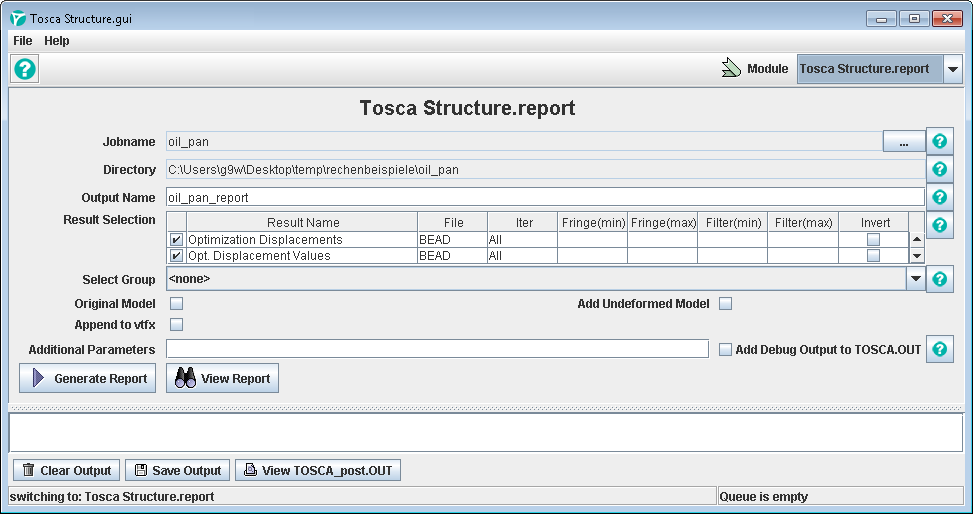Click the Generate Report button
The image size is (973, 514).
click(x=87, y=378)
